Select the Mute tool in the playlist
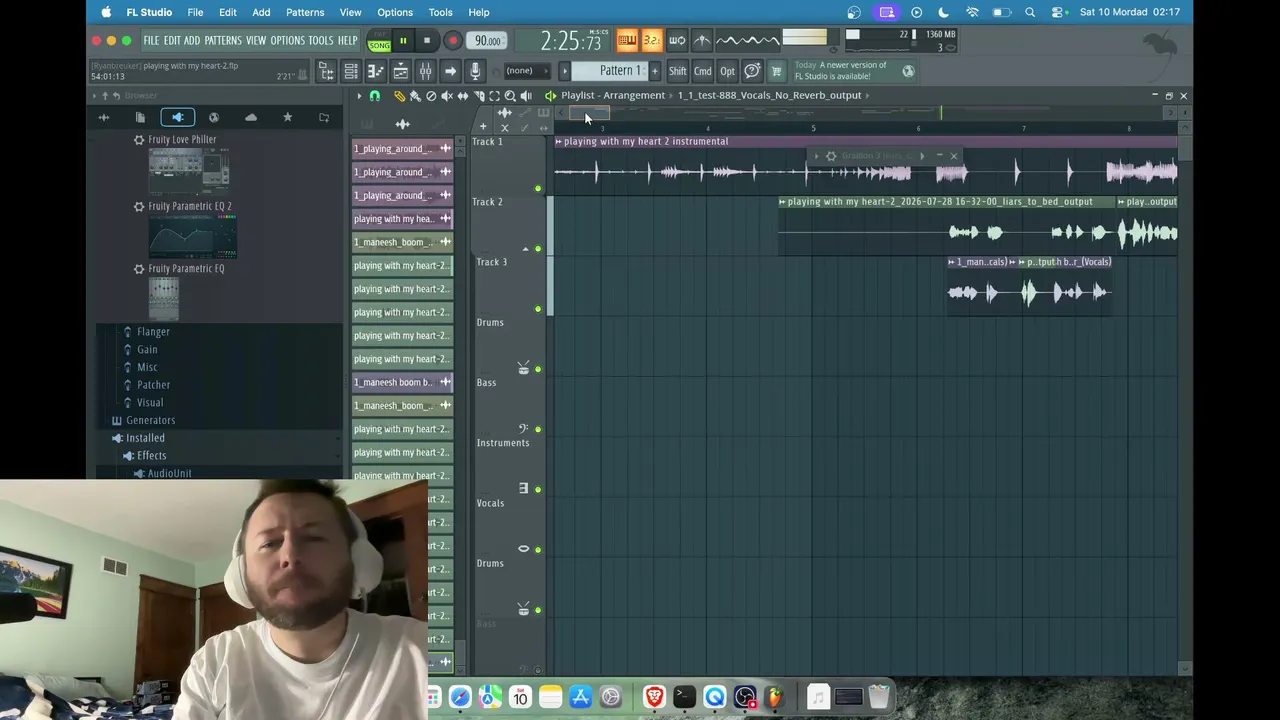Image resolution: width=1280 pixels, height=720 pixels. pos(447,96)
